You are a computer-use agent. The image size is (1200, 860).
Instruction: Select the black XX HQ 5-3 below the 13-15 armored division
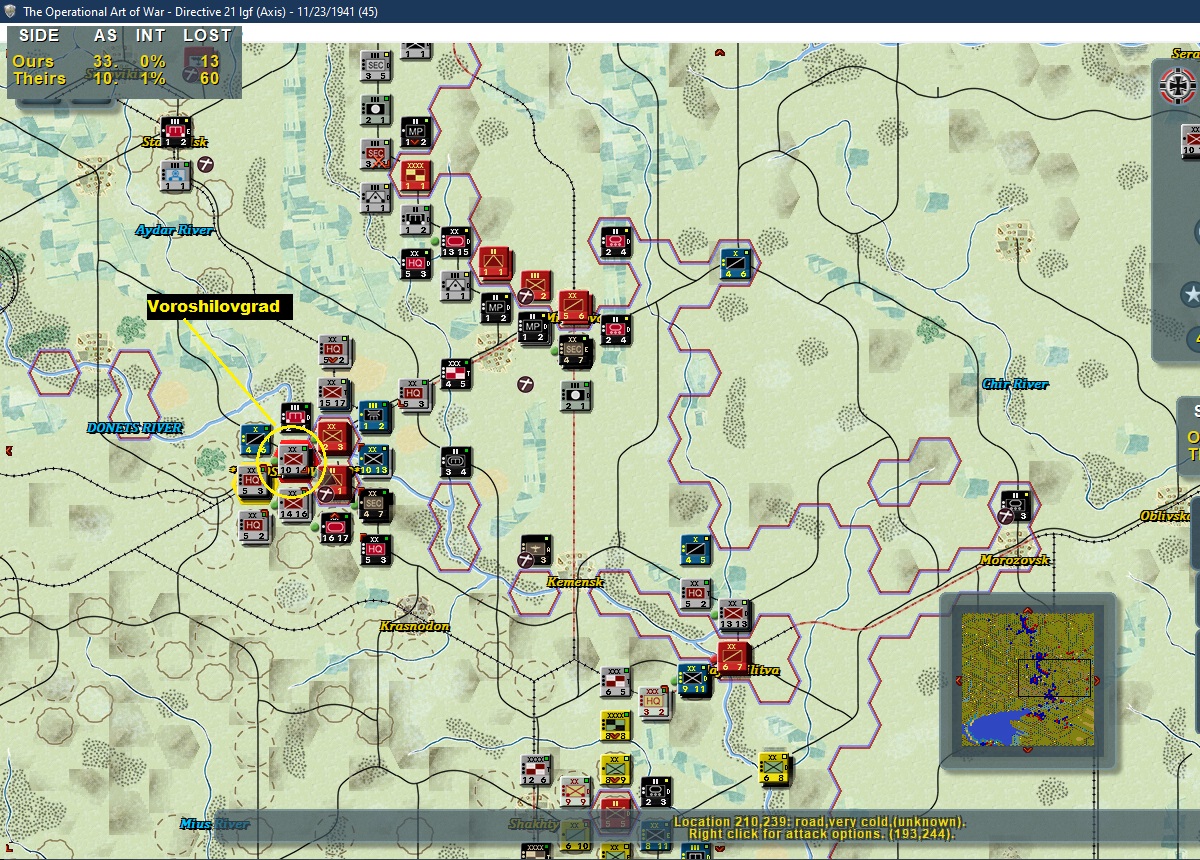[x=416, y=264]
